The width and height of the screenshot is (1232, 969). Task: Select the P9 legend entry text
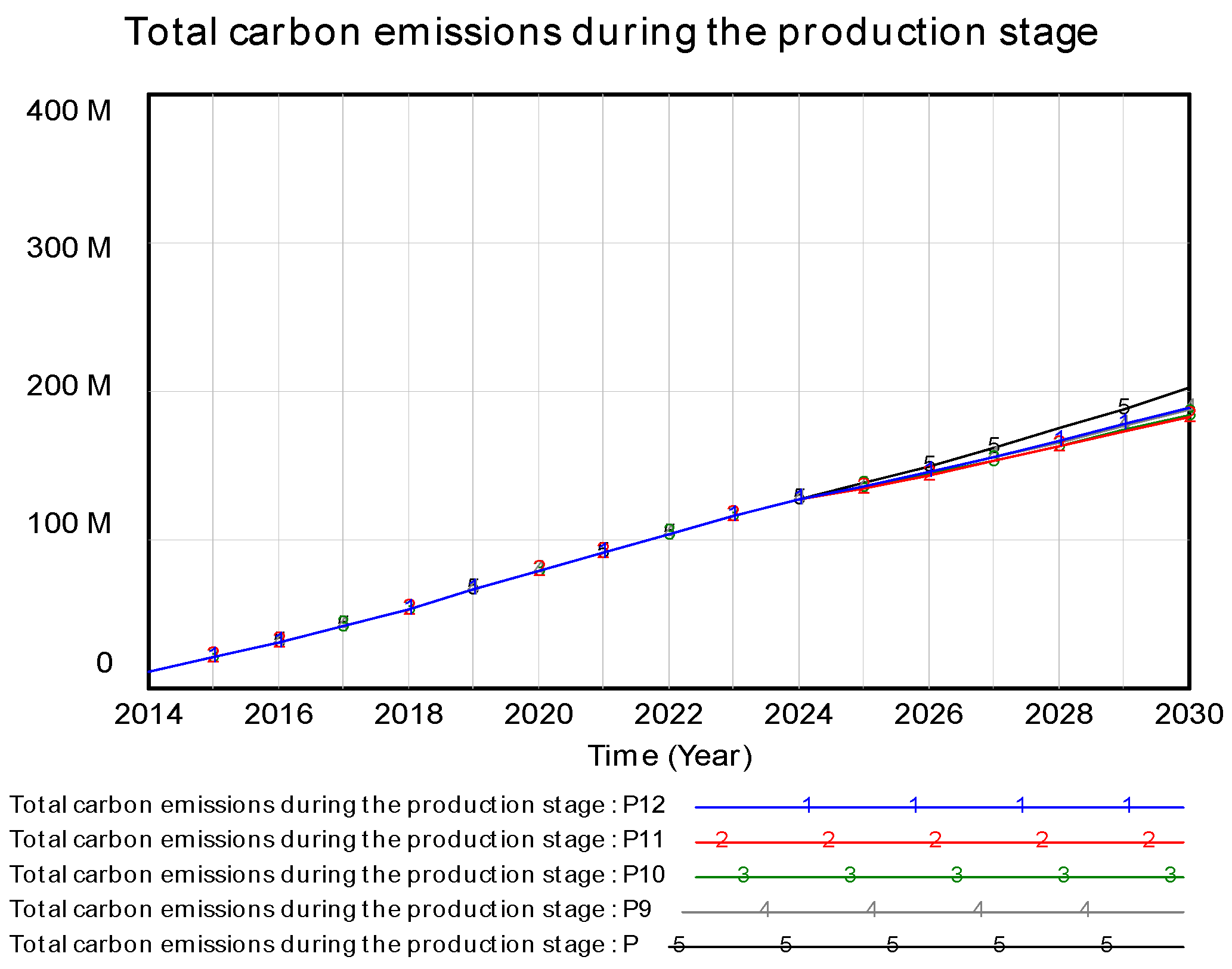pyautogui.click(x=330, y=909)
